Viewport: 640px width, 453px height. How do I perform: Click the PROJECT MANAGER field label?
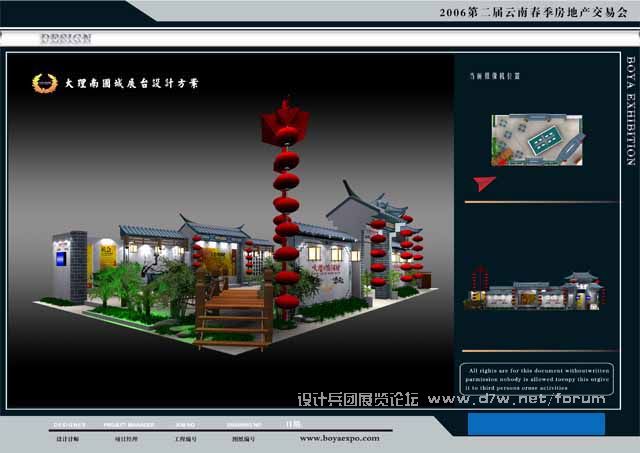coord(130,424)
